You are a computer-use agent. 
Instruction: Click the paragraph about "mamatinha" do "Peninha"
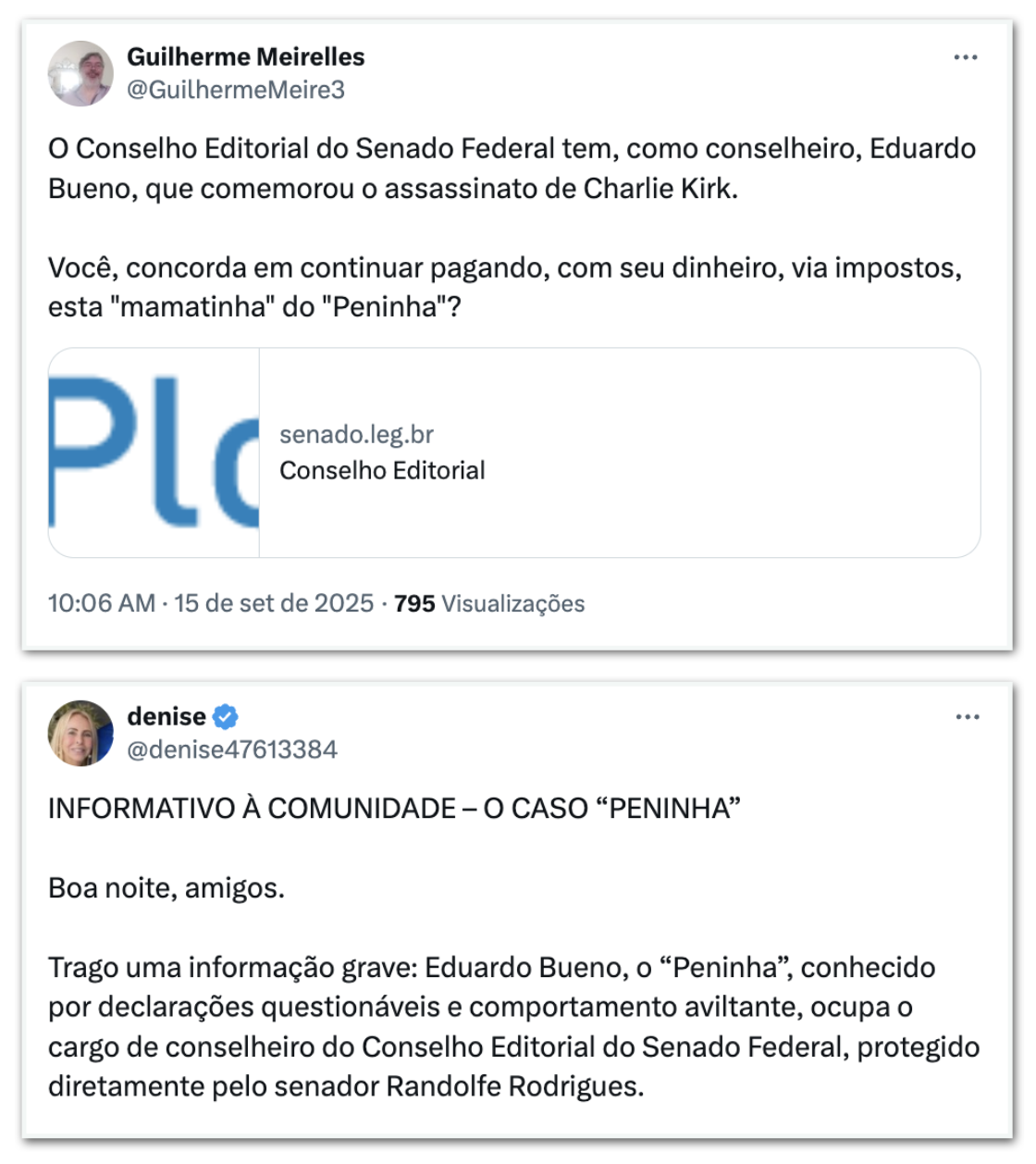(x=504, y=287)
